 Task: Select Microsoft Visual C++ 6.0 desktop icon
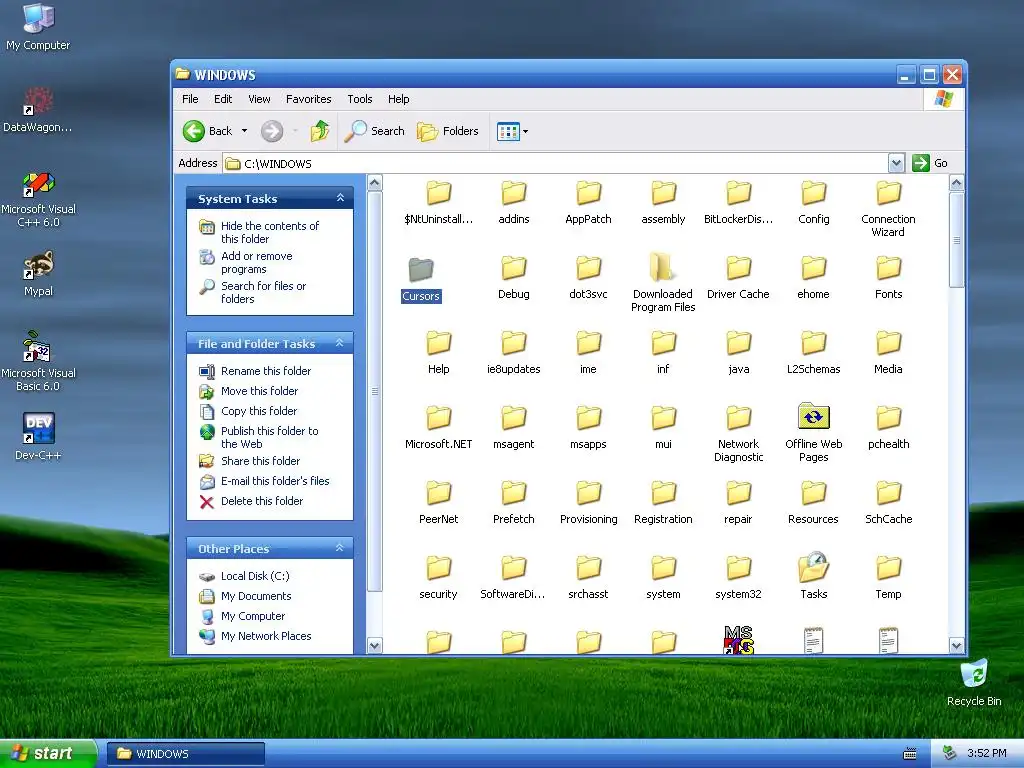[38, 199]
